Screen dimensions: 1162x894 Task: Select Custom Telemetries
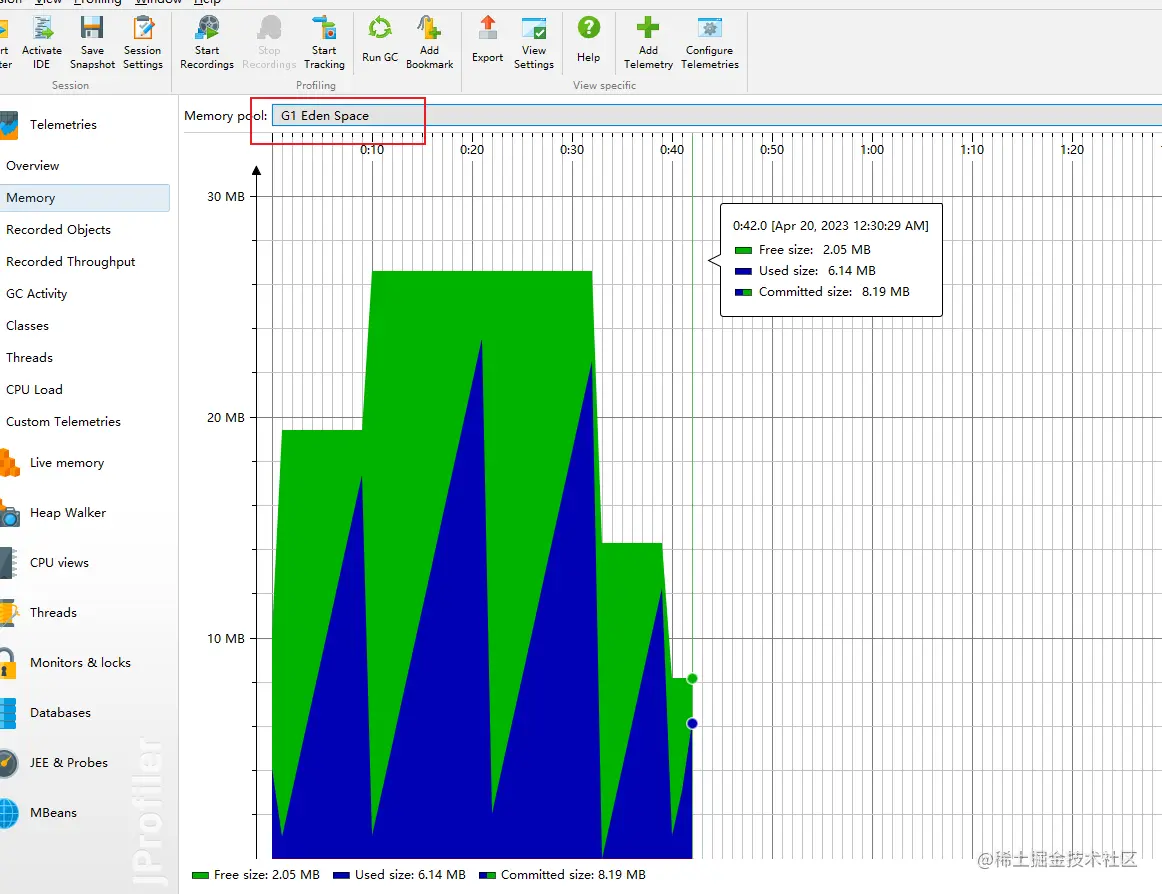tap(63, 421)
